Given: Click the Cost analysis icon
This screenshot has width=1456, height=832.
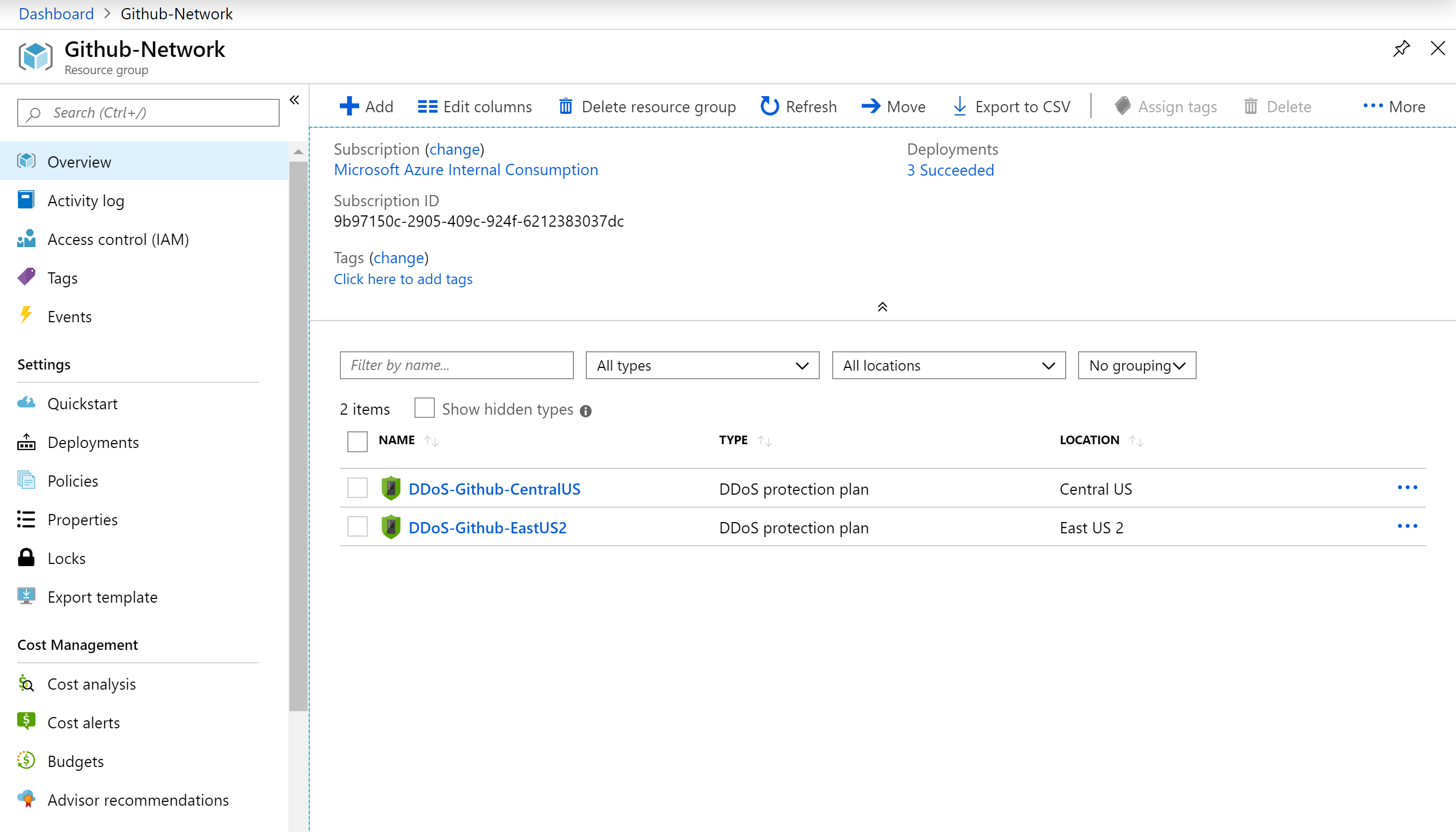Looking at the screenshot, I should pyautogui.click(x=26, y=683).
